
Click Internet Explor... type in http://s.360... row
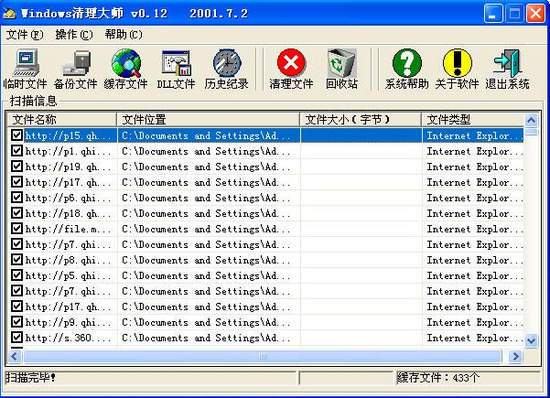coord(474,338)
